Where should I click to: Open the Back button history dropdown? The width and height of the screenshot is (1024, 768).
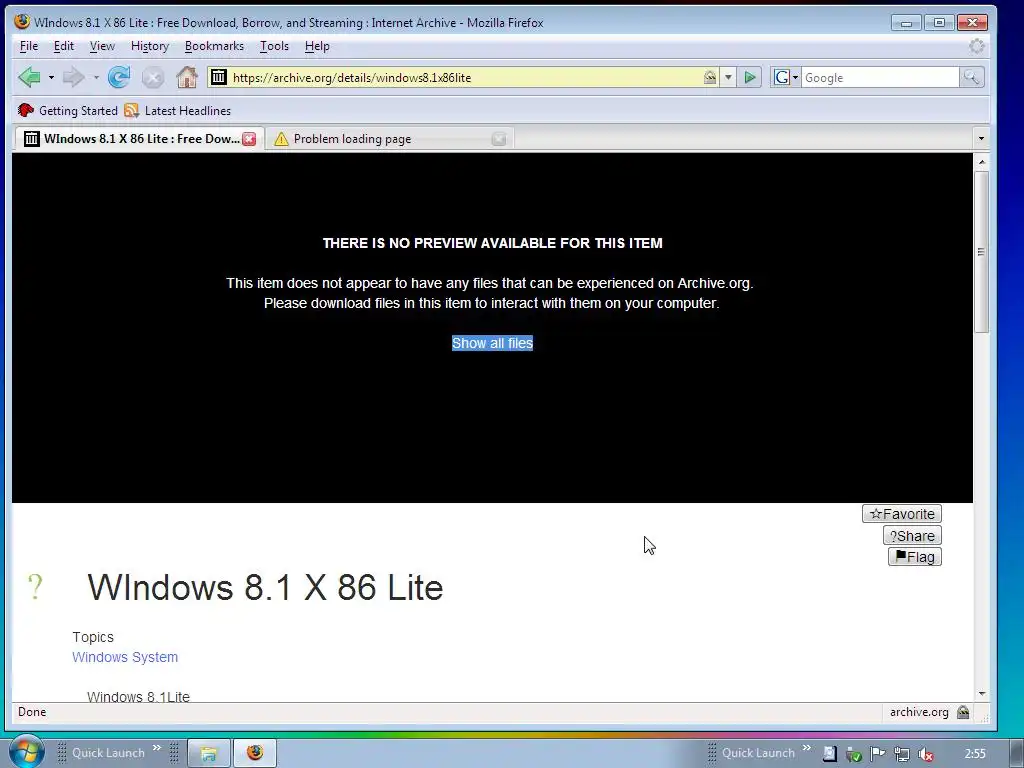pyautogui.click(x=51, y=78)
